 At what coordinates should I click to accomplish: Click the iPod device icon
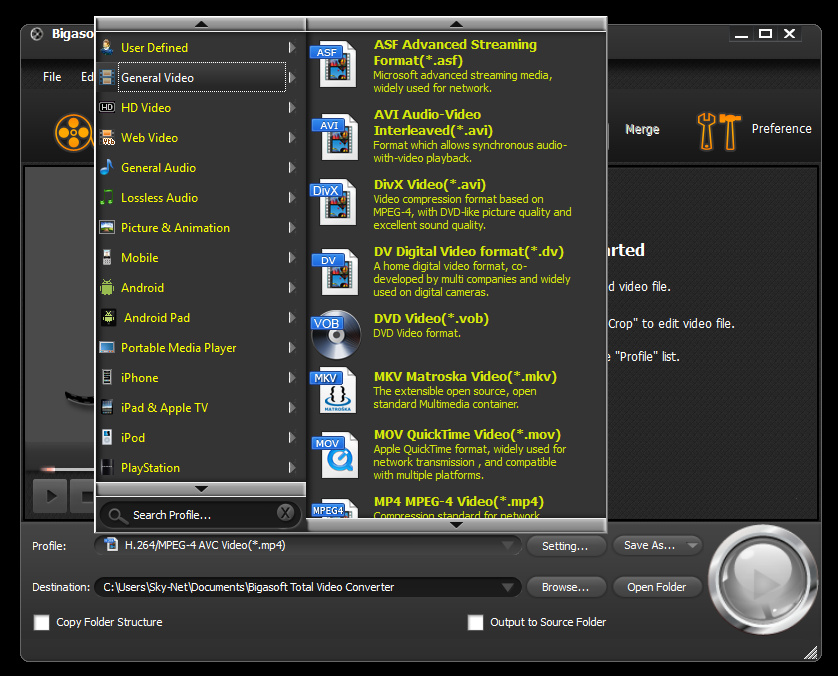[x=107, y=437]
